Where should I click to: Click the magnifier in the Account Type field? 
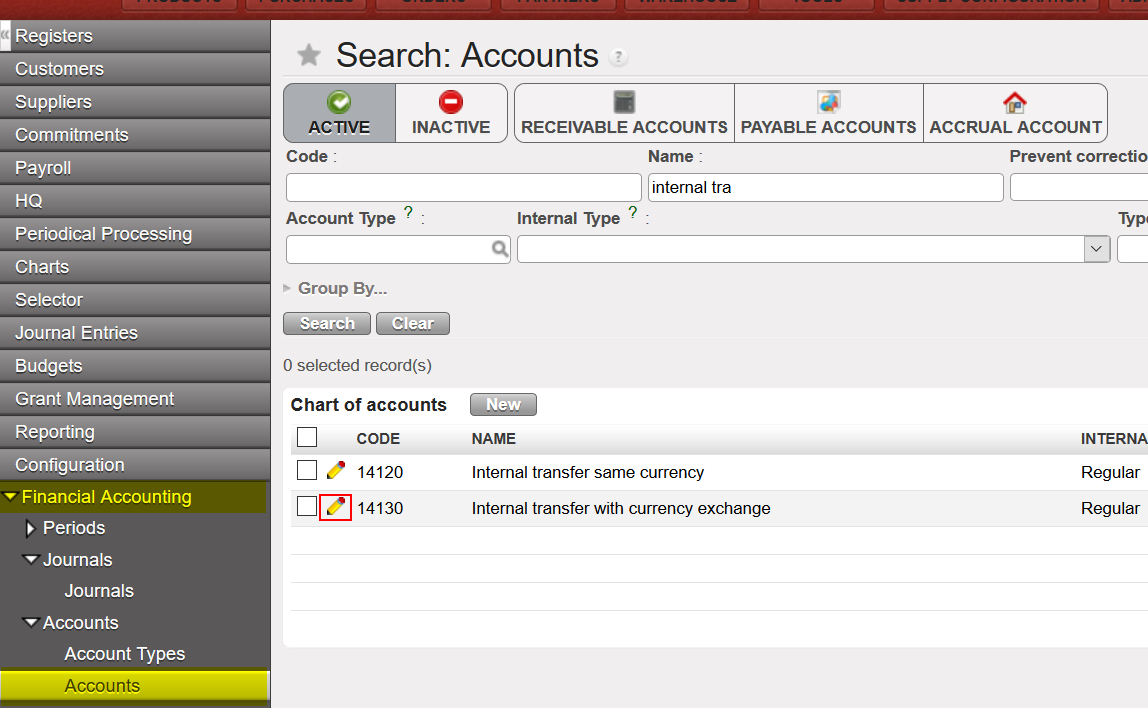500,249
